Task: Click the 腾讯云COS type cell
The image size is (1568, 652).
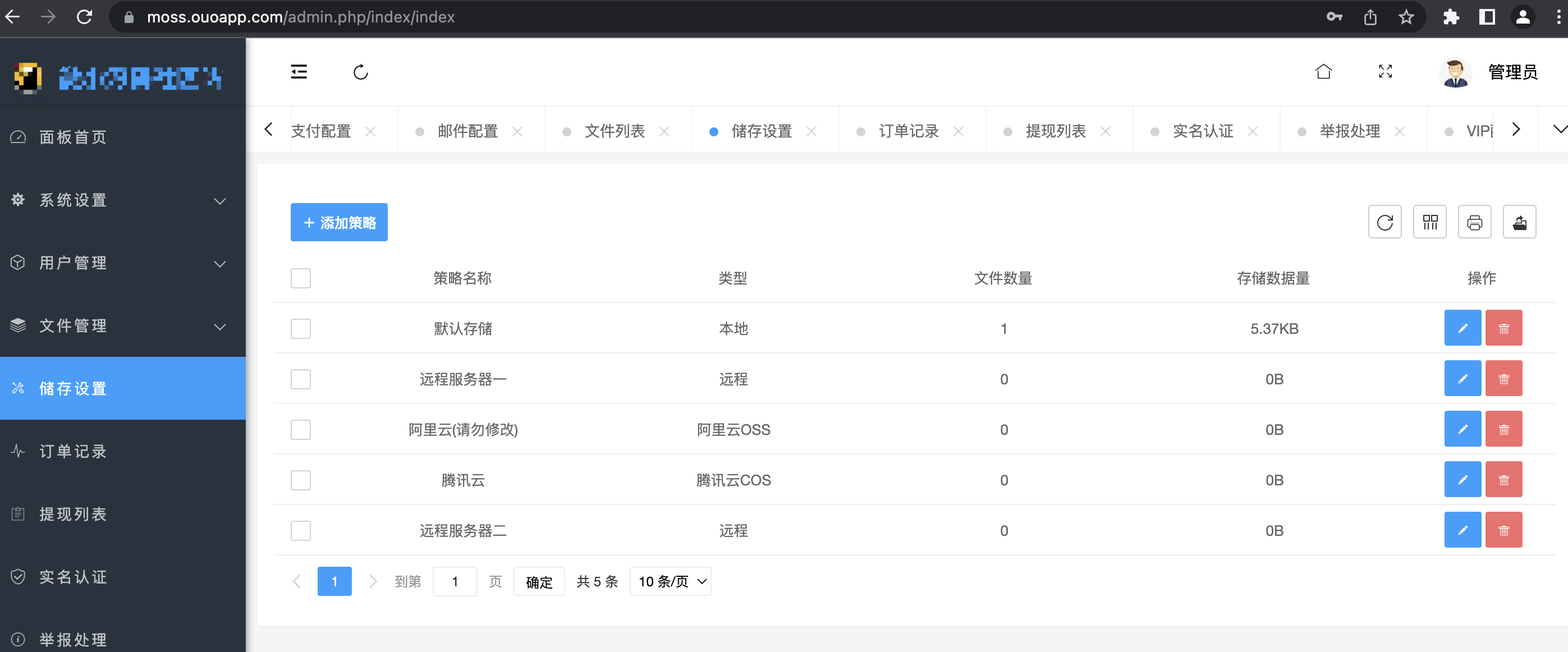Action: pos(733,480)
